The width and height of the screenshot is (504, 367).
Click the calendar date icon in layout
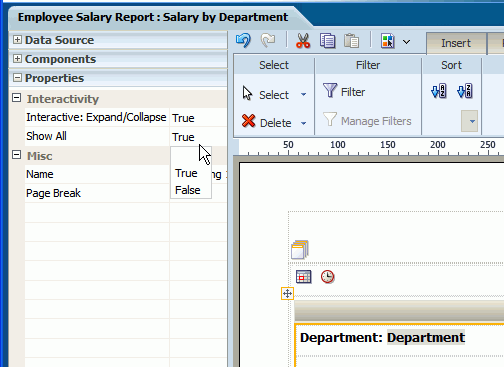(x=303, y=277)
